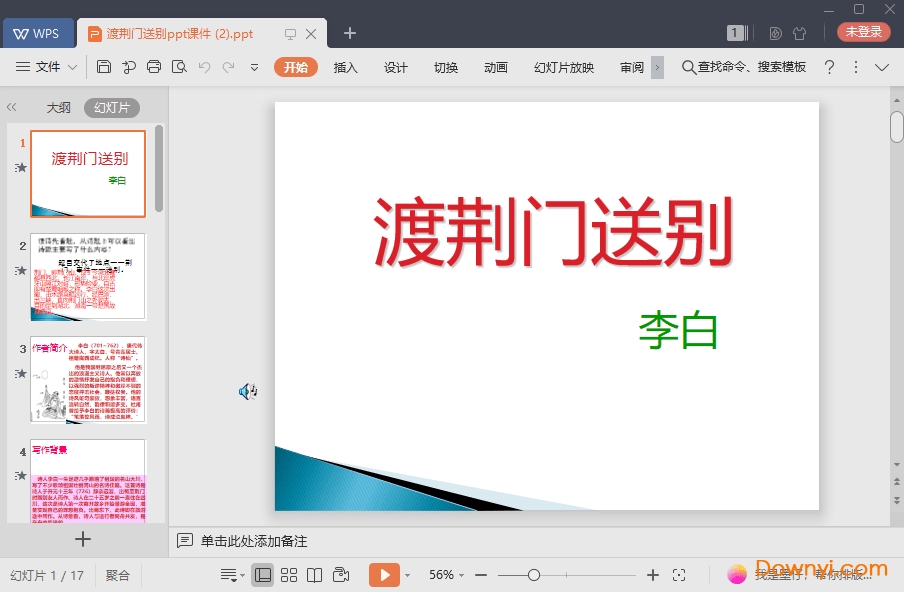
Task: Open Print Preview from quick access toolbar
Action: [x=180, y=67]
